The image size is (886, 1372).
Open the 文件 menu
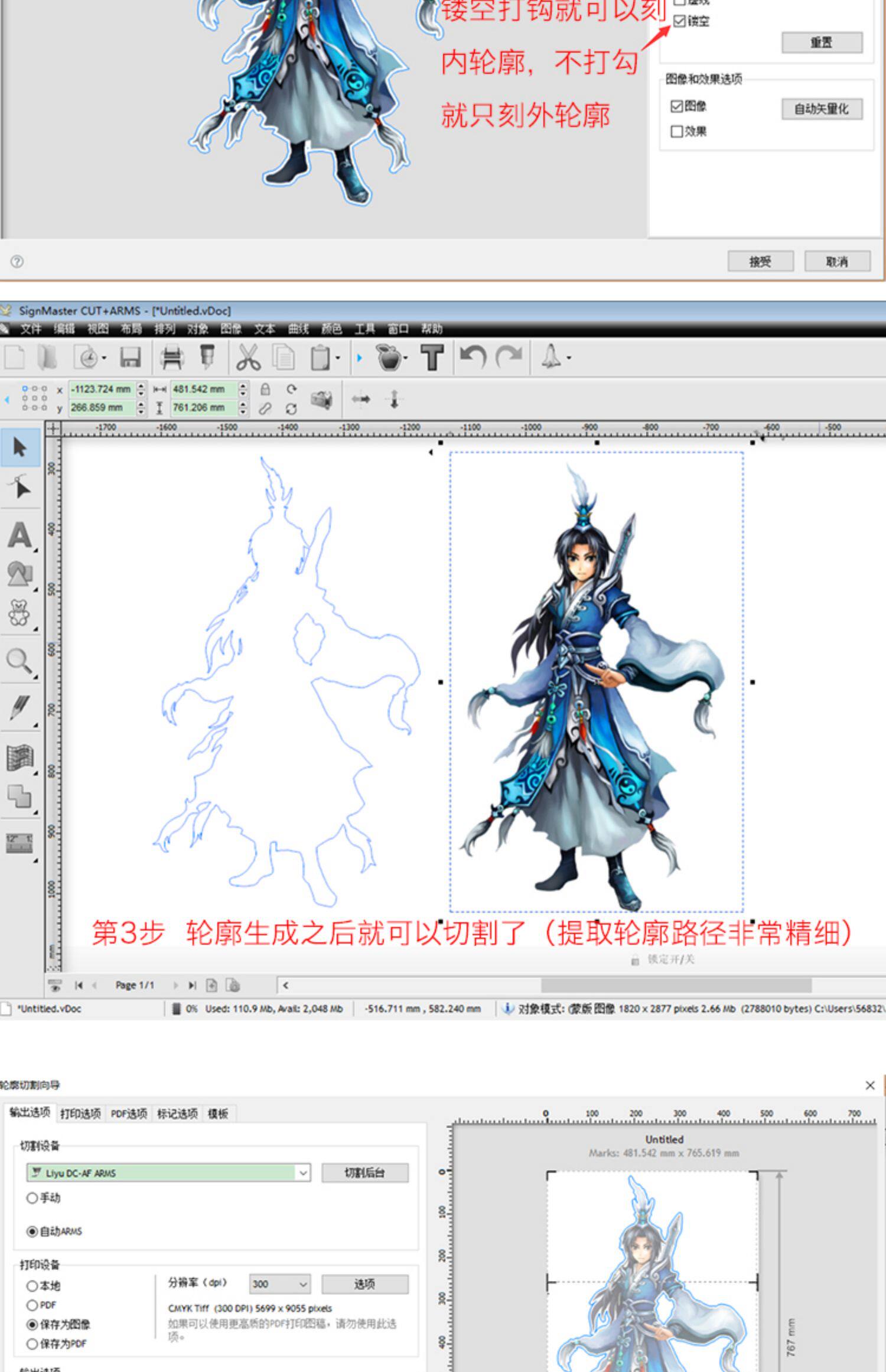pos(31,329)
